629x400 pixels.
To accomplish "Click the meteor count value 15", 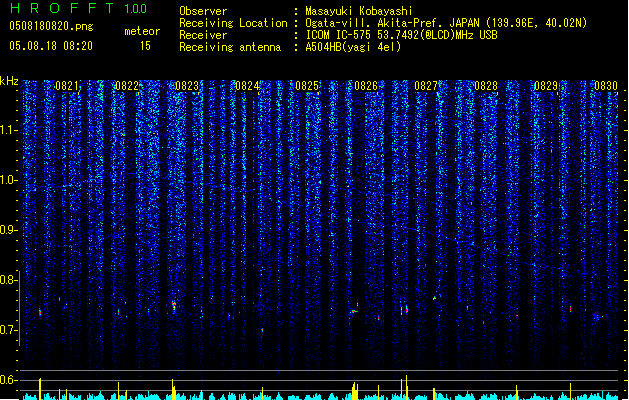I will pos(145,46).
